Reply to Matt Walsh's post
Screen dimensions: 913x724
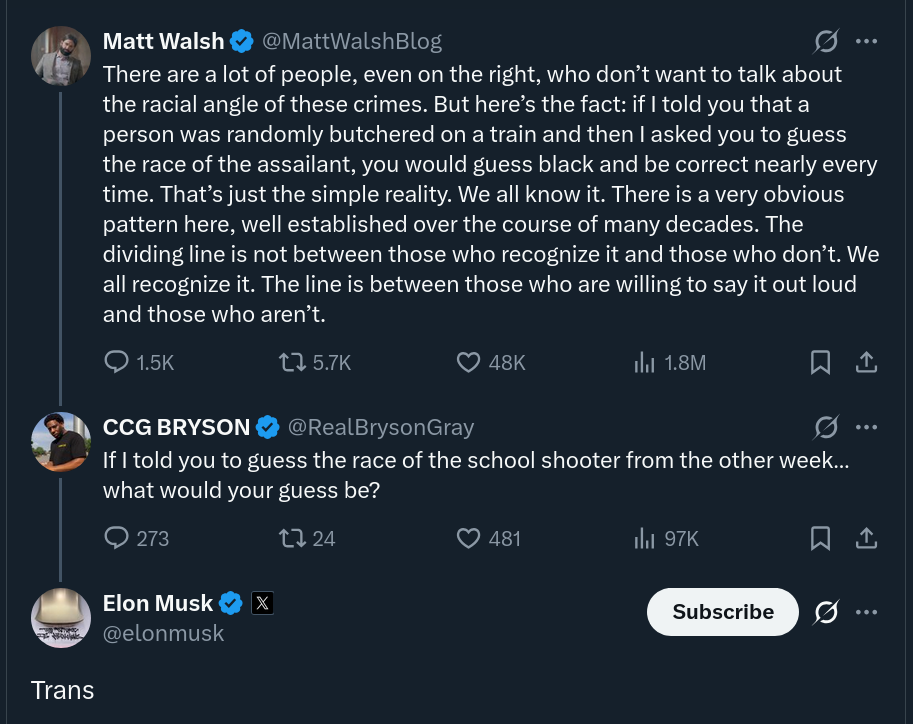tap(118, 363)
